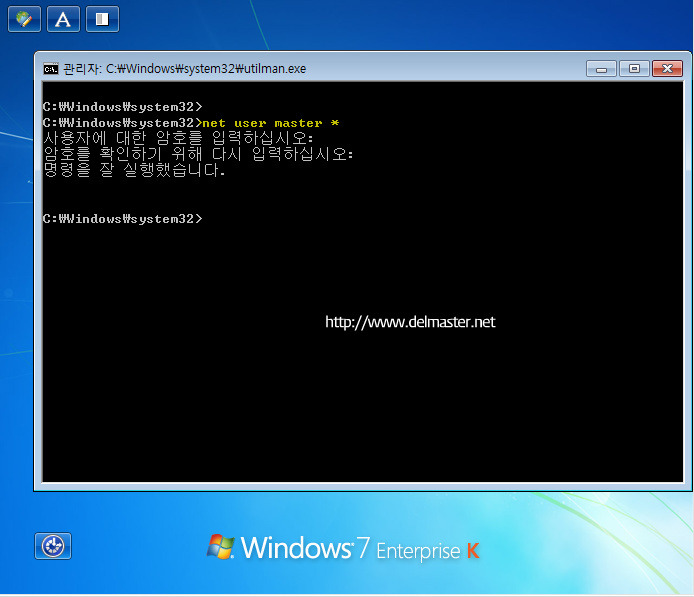694x597 pixels.
Task: Open the Ease of Access button
Action: [53, 546]
